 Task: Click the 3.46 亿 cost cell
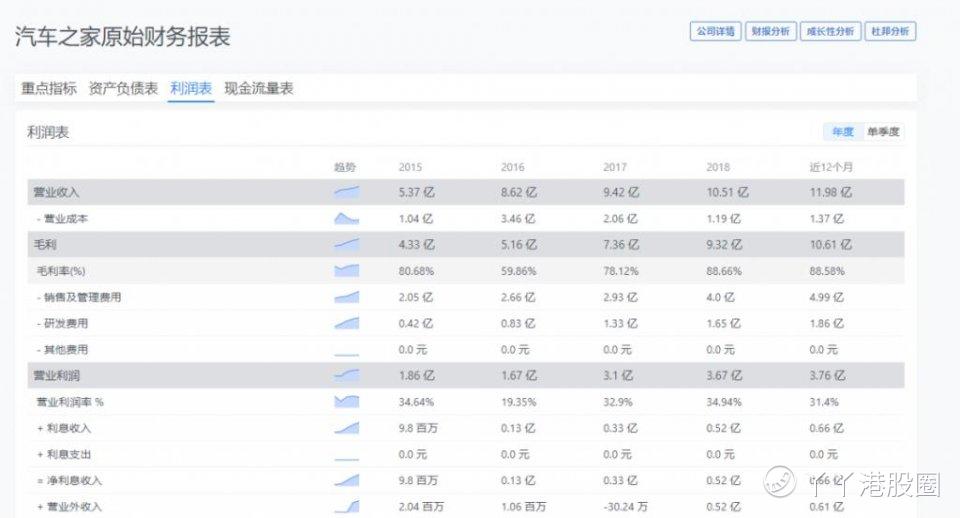coord(518,219)
